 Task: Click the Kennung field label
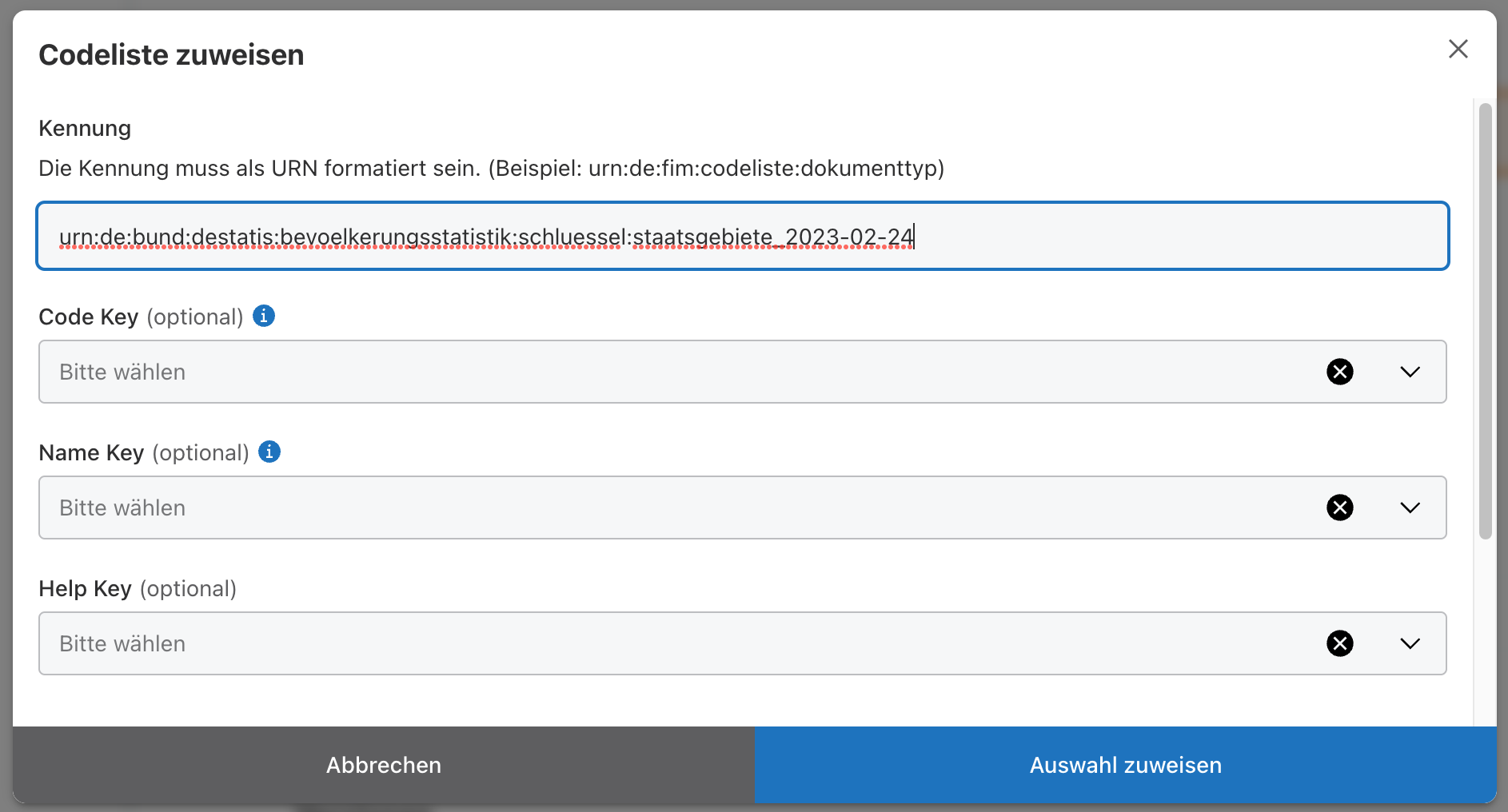click(x=85, y=129)
